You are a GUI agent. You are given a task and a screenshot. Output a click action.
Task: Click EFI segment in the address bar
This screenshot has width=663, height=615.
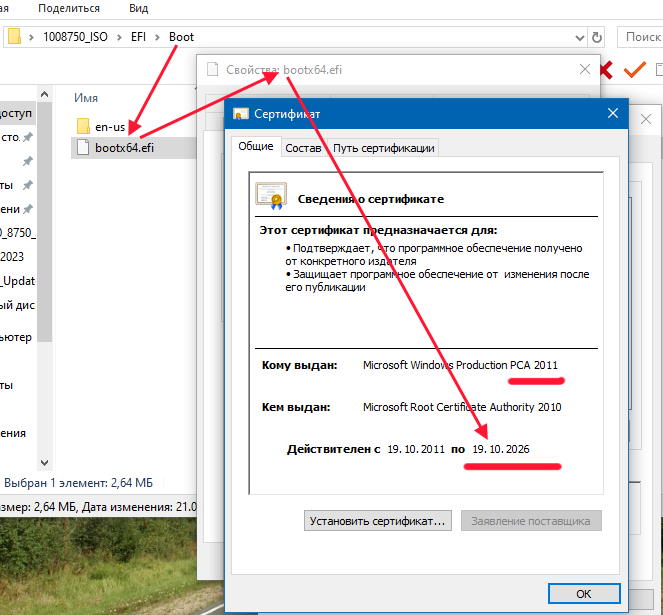point(138,37)
